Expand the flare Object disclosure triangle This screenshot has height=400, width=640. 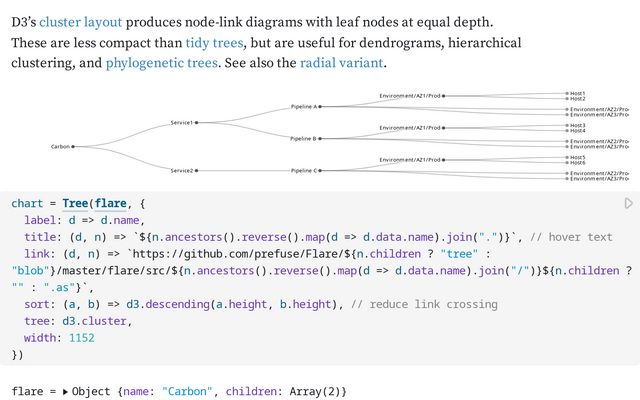65,392
